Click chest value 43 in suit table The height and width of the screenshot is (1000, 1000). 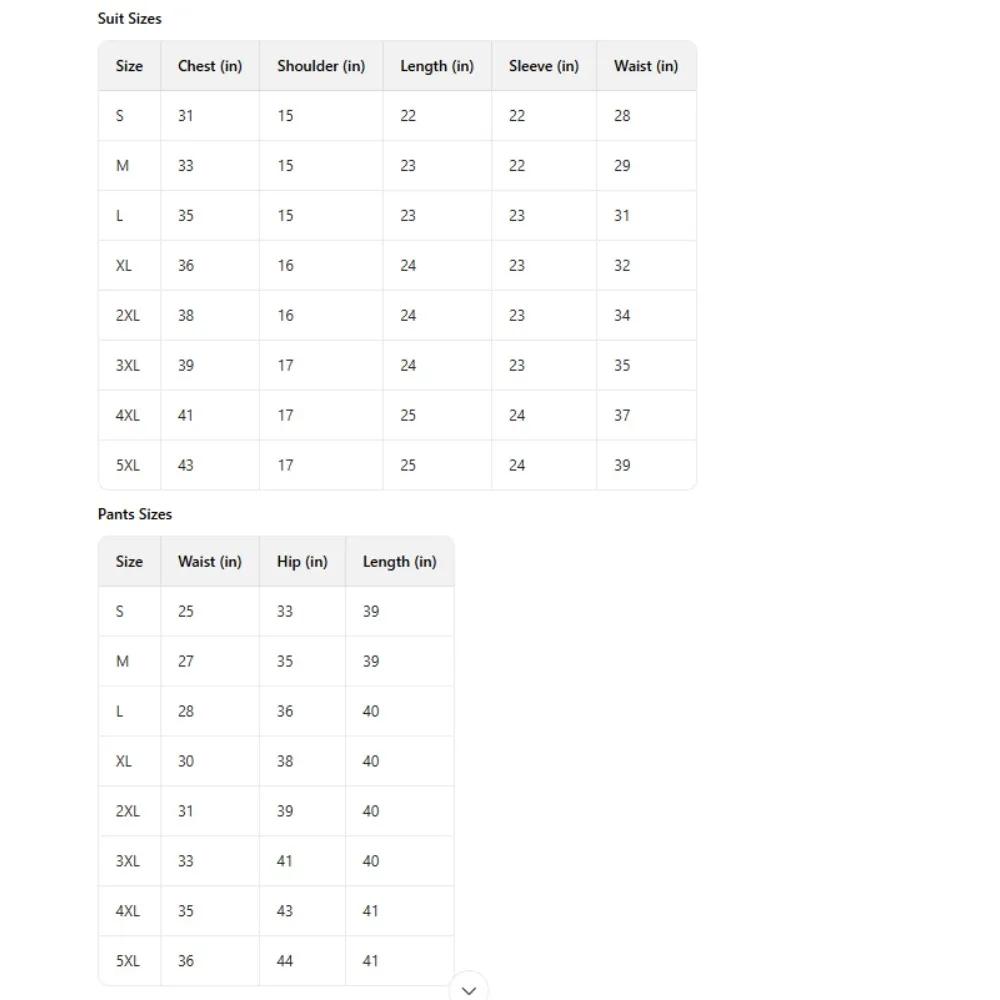pos(186,465)
